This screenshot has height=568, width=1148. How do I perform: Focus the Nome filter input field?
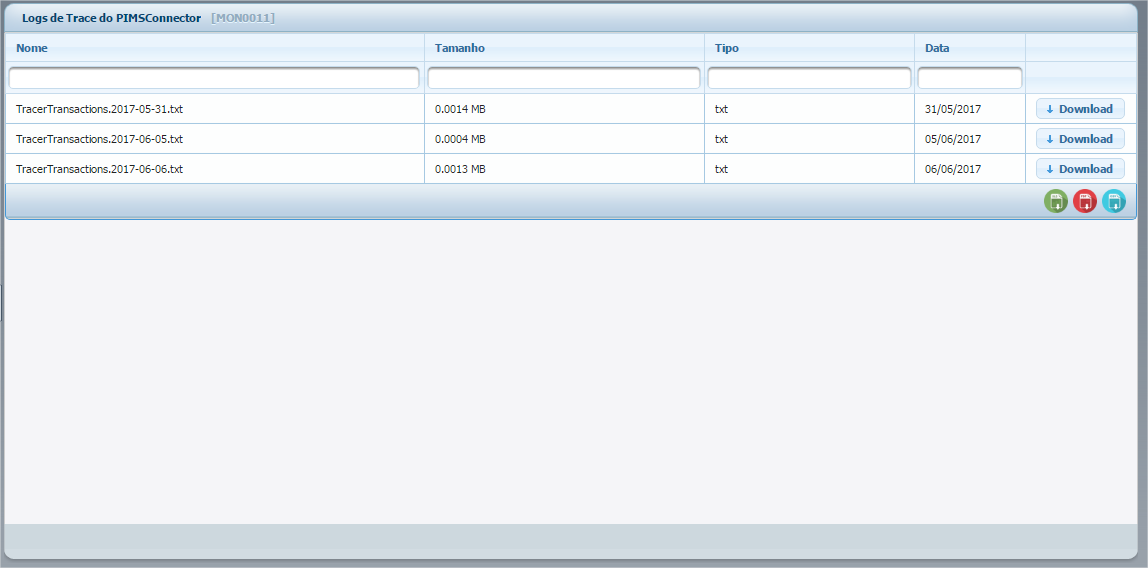click(214, 78)
